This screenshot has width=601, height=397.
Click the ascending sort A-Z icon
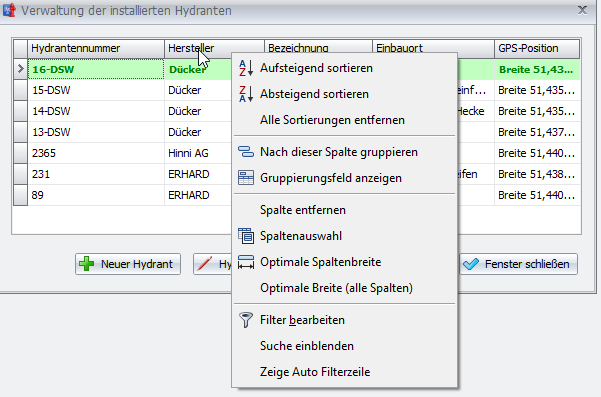tap(246, 68)
